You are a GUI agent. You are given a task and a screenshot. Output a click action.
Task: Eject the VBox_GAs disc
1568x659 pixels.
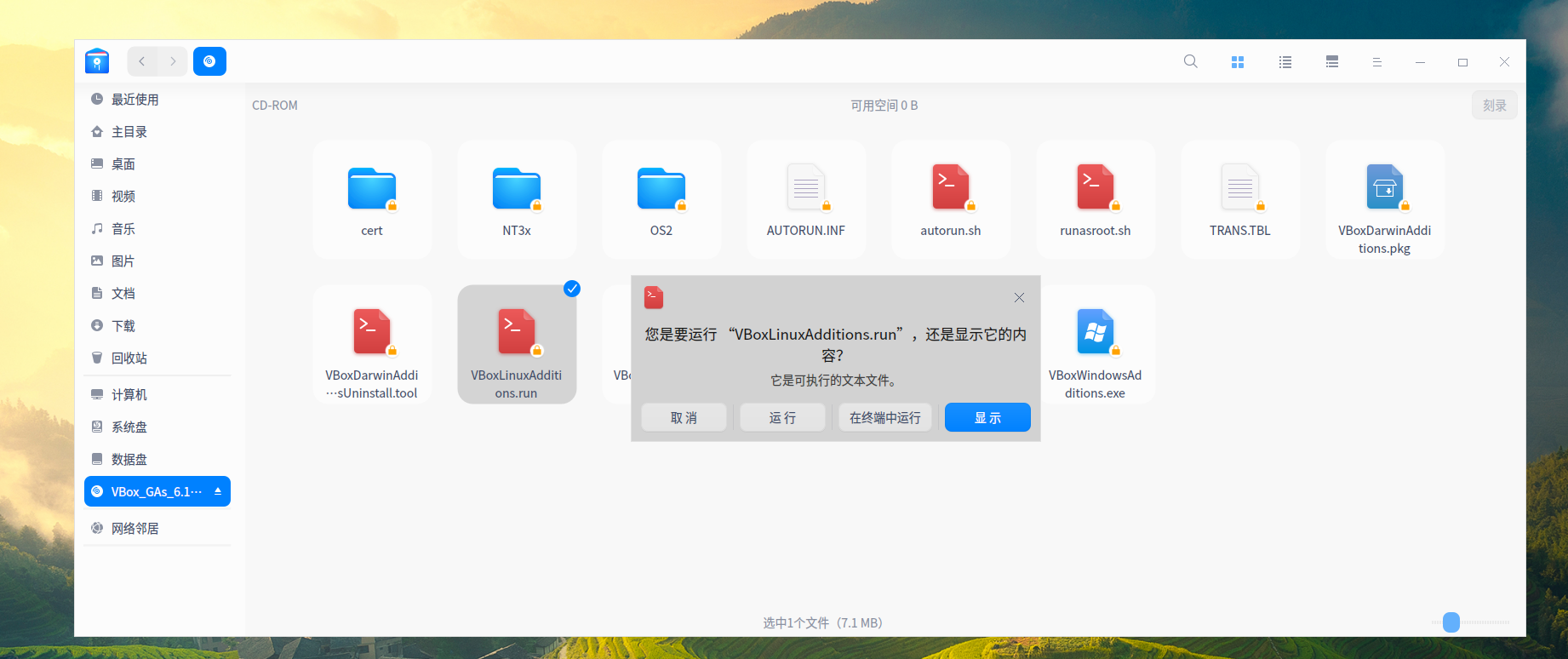[x=218, y=491]
